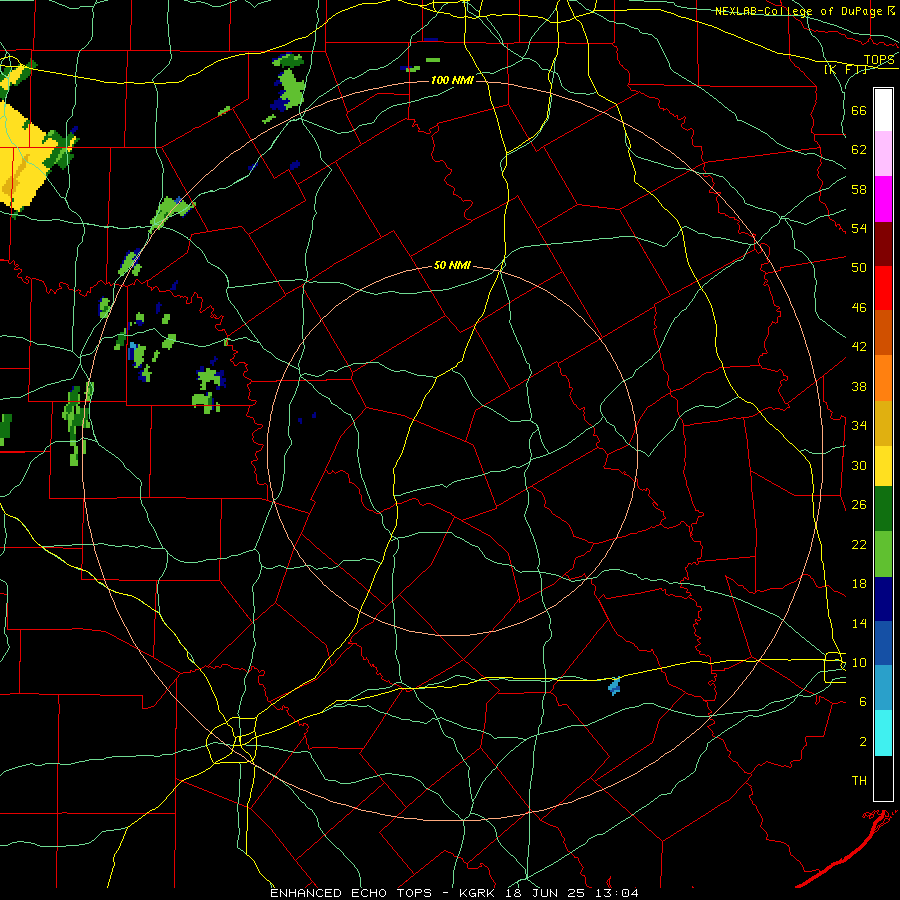Image resolution: width=900 pixels, height=900 pixels.
Task: Pick the dark green legend swatch
Action: point(883,509)
